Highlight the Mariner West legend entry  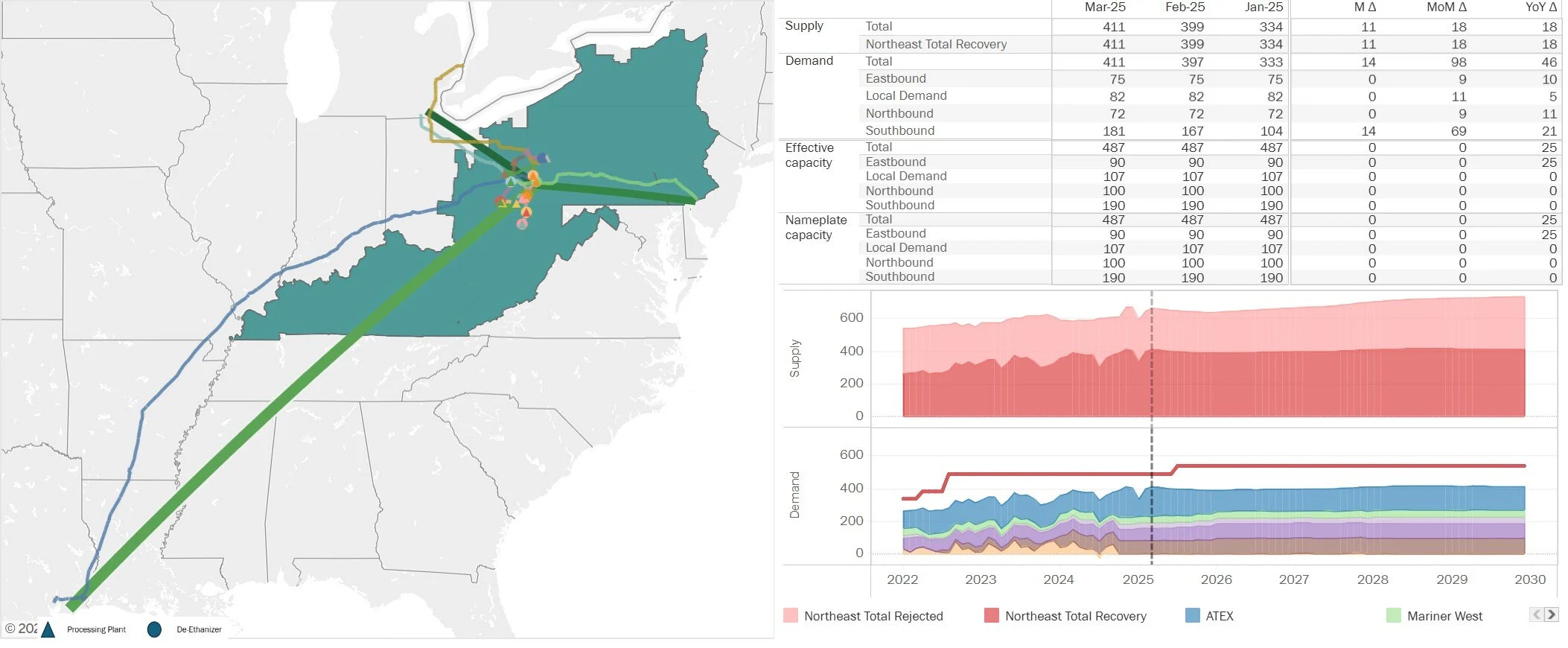pos(1434,615)
